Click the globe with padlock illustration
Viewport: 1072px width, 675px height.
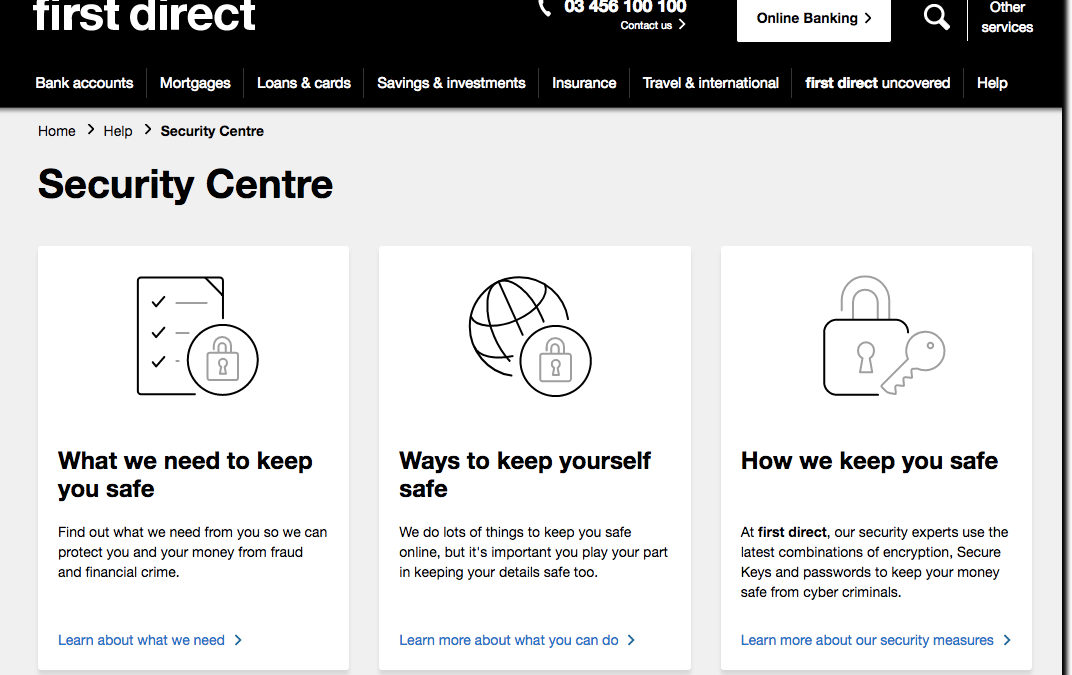pos(530,336)
